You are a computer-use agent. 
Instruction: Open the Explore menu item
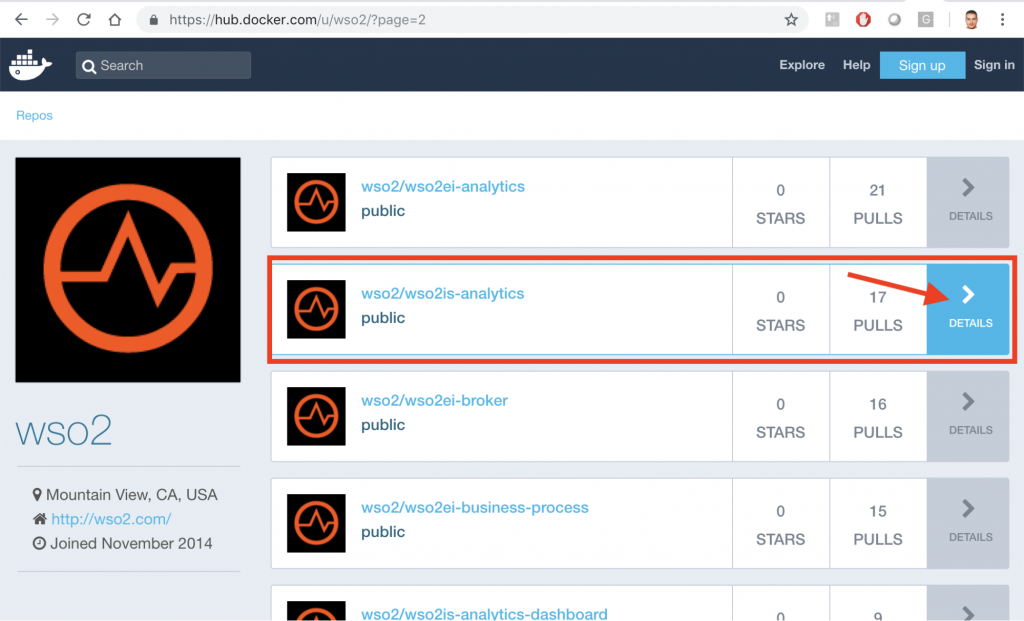pyautogui.click(x=802, y=65)
